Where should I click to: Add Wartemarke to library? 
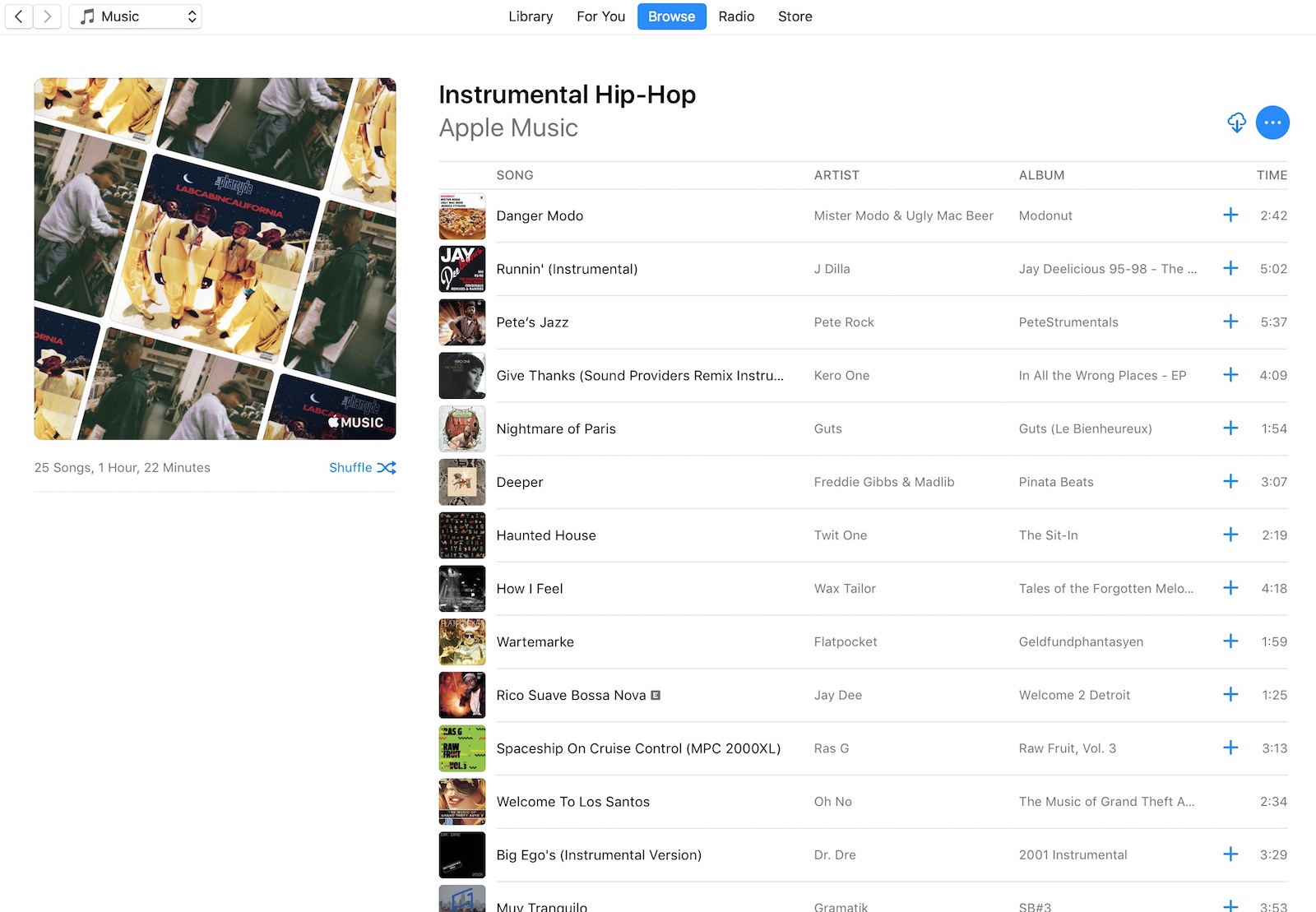pyautogui.click(x=1230, y=641)
